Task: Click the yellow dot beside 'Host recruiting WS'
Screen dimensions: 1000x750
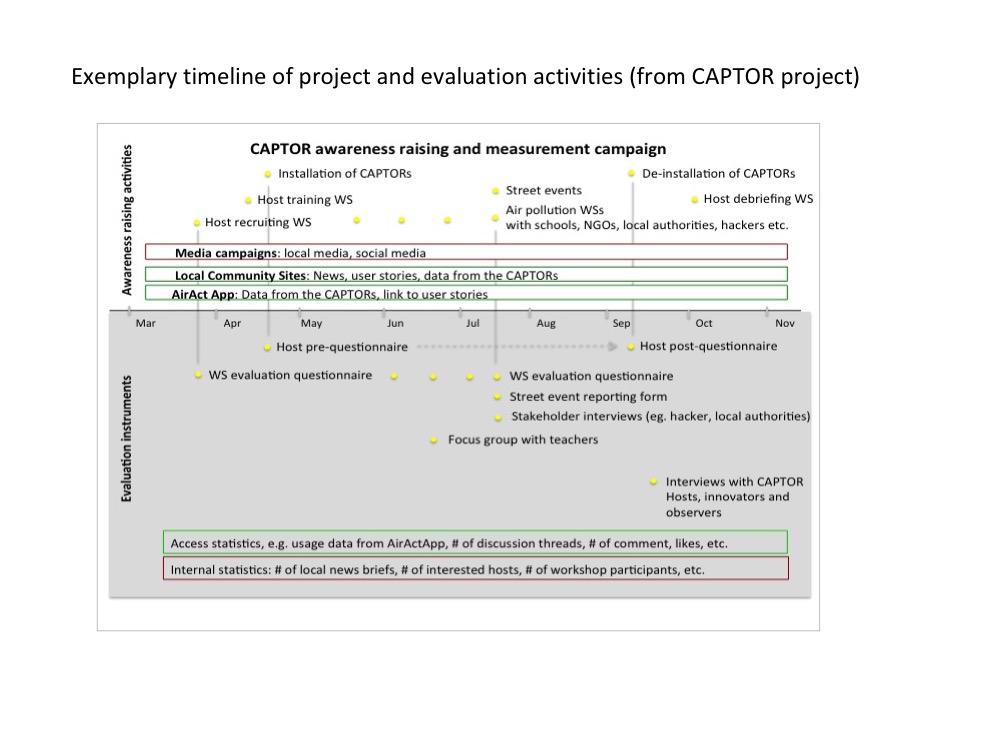Action: tap(197, 223)
